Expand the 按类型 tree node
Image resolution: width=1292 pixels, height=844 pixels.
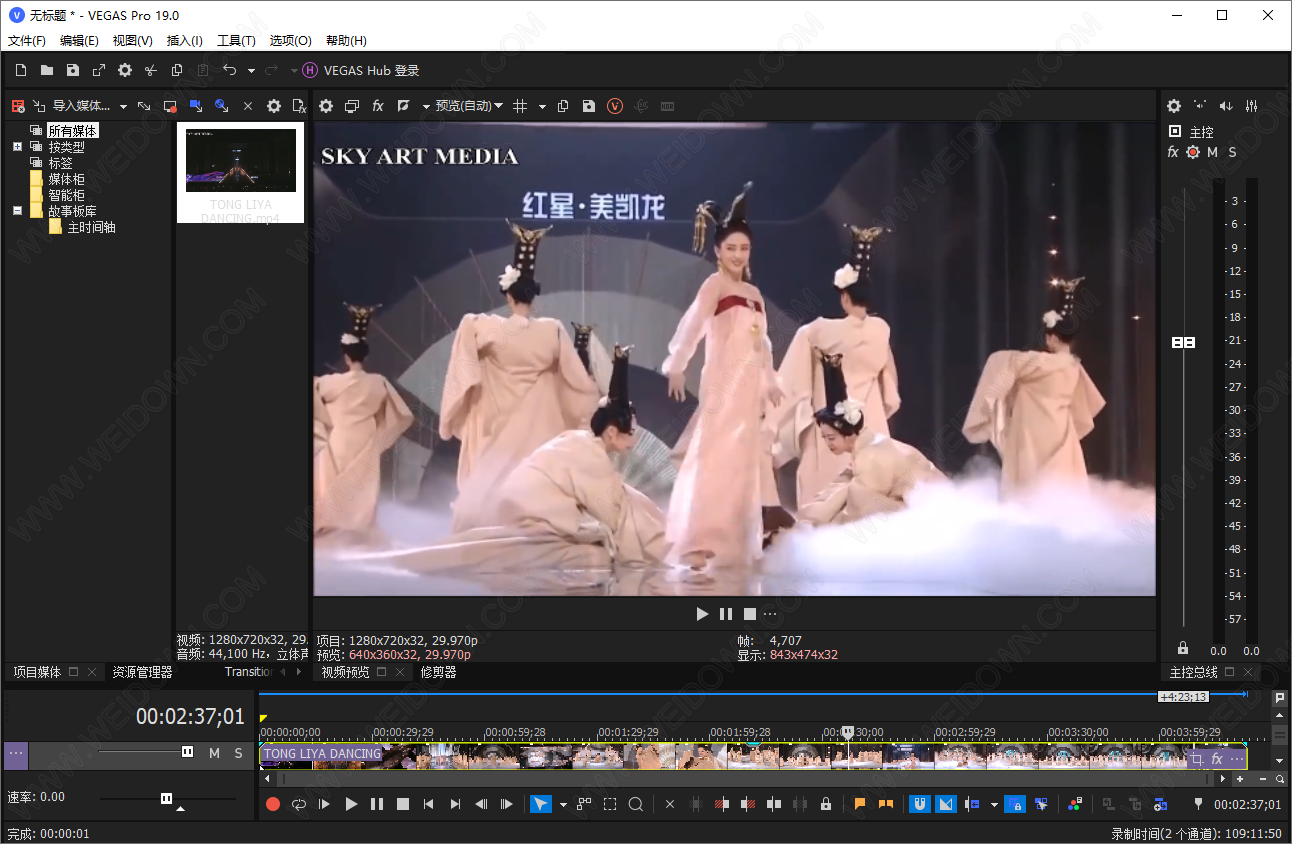pos(17,147)
